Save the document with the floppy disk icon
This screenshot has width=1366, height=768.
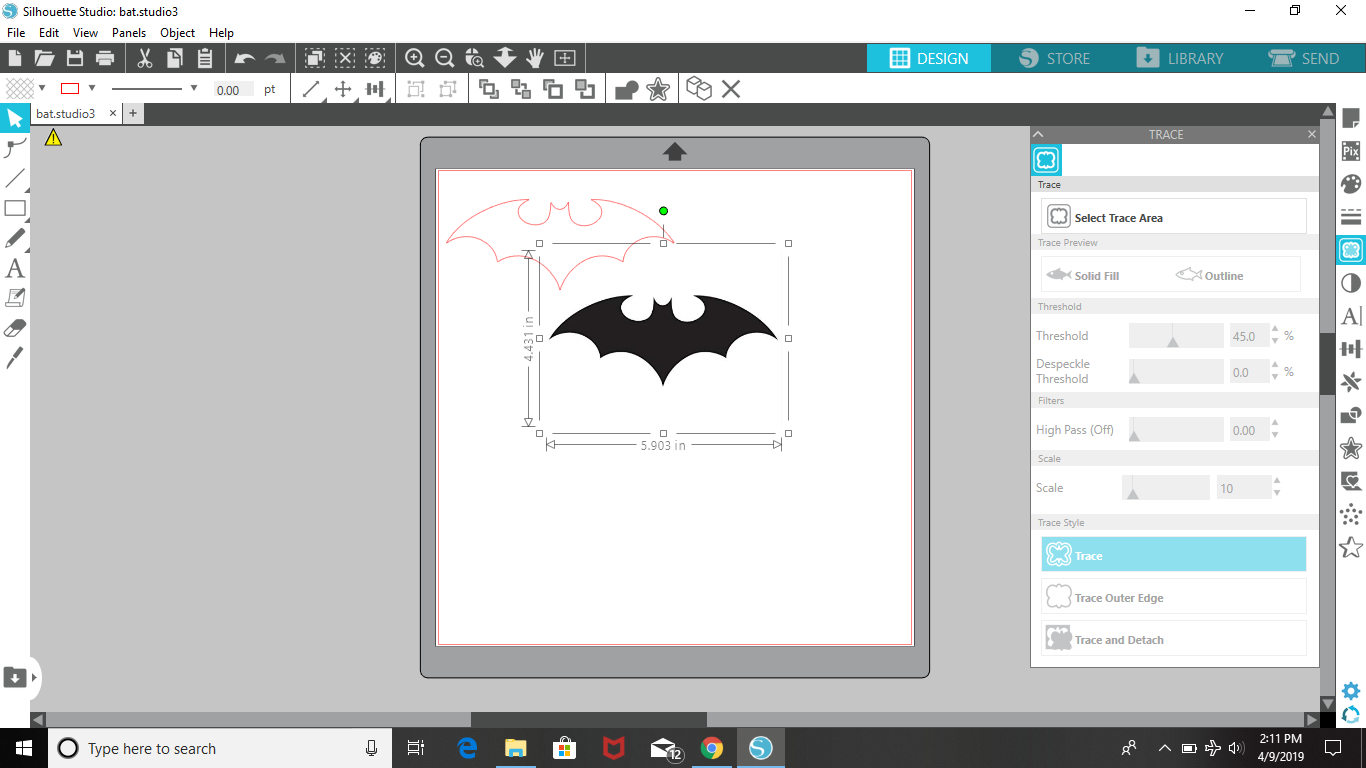pyautogui.click(x=75, y=58)
